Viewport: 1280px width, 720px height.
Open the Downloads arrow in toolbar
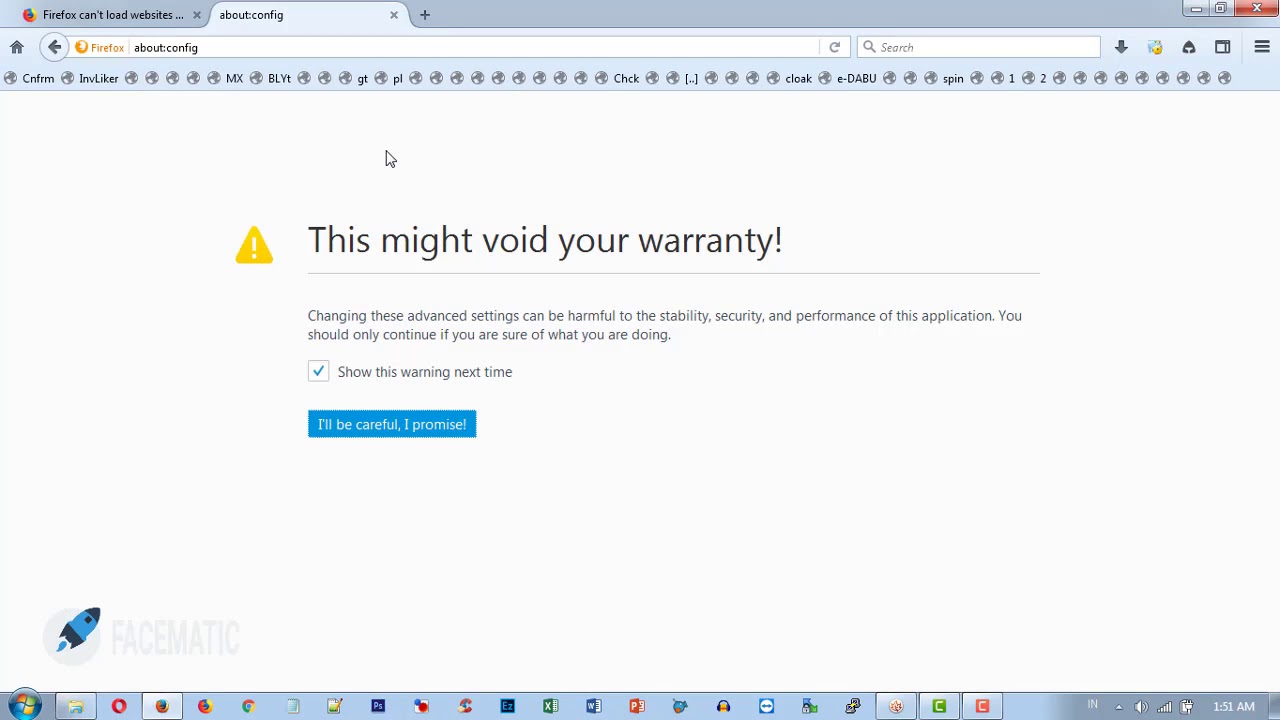[1121, 47]
